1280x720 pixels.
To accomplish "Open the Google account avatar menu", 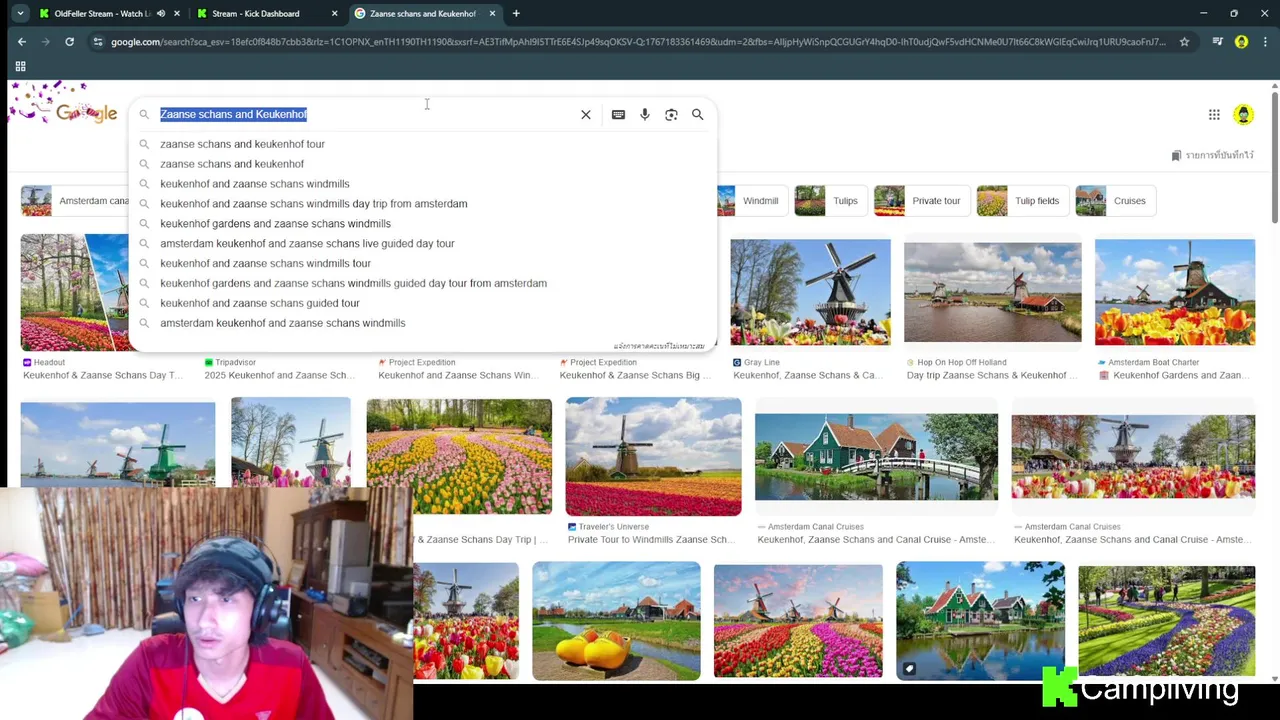I will click(1243, 115).
